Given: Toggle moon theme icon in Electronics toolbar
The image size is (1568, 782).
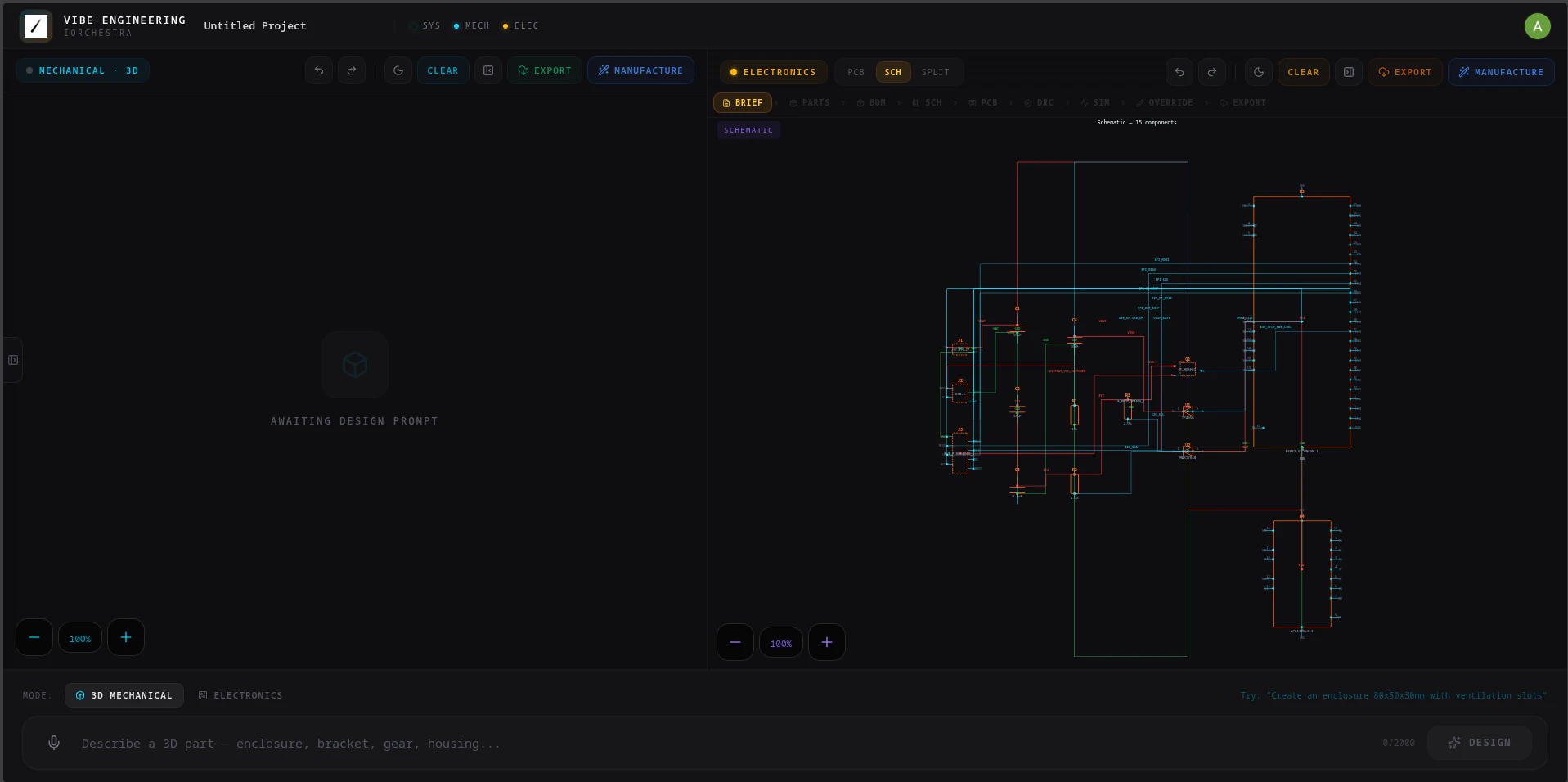Looking at the screenshot, I should click(1259, 72).
